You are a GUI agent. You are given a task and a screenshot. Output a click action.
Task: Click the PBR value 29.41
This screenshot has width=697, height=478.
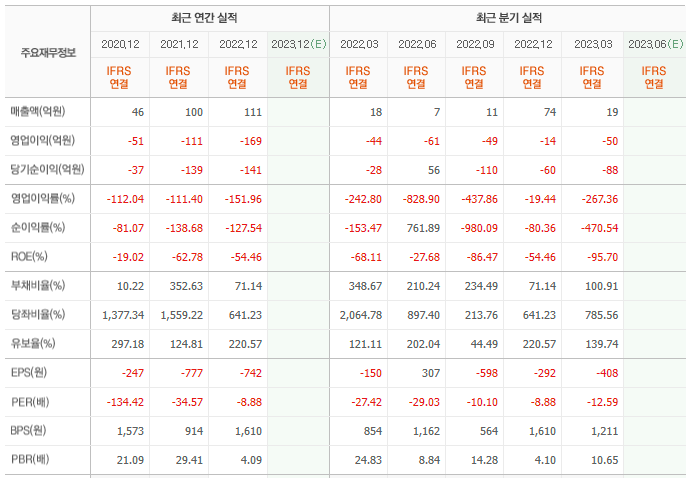tap(189, 460)
